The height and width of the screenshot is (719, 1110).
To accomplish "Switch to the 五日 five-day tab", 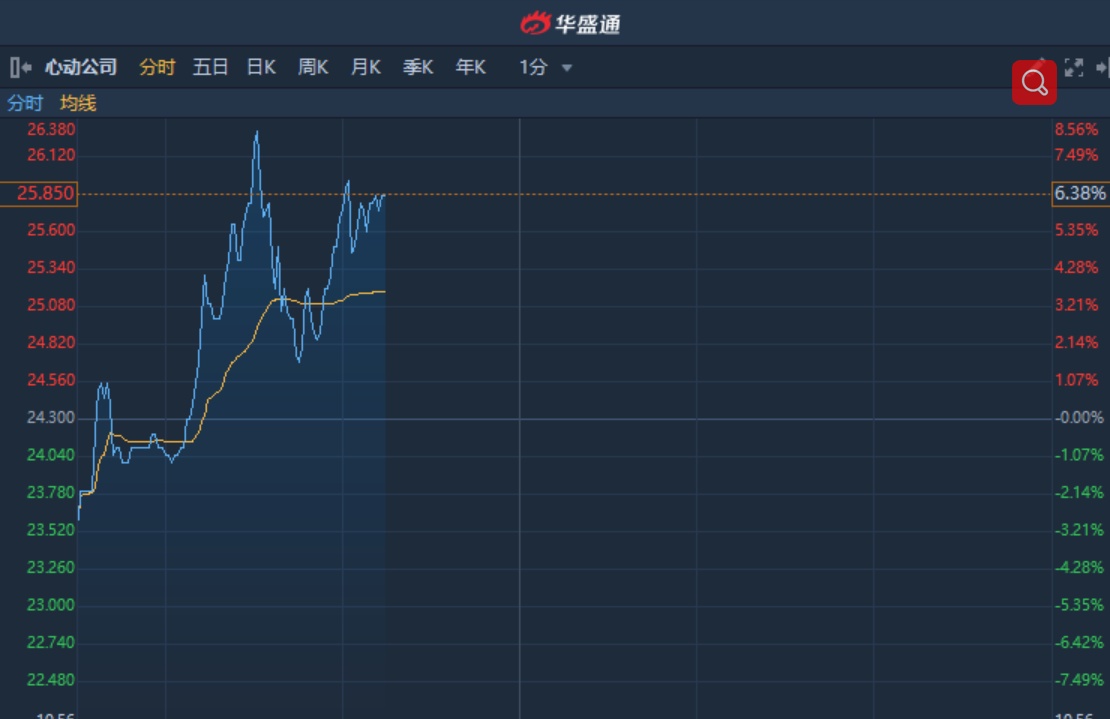I will (210, 67).
